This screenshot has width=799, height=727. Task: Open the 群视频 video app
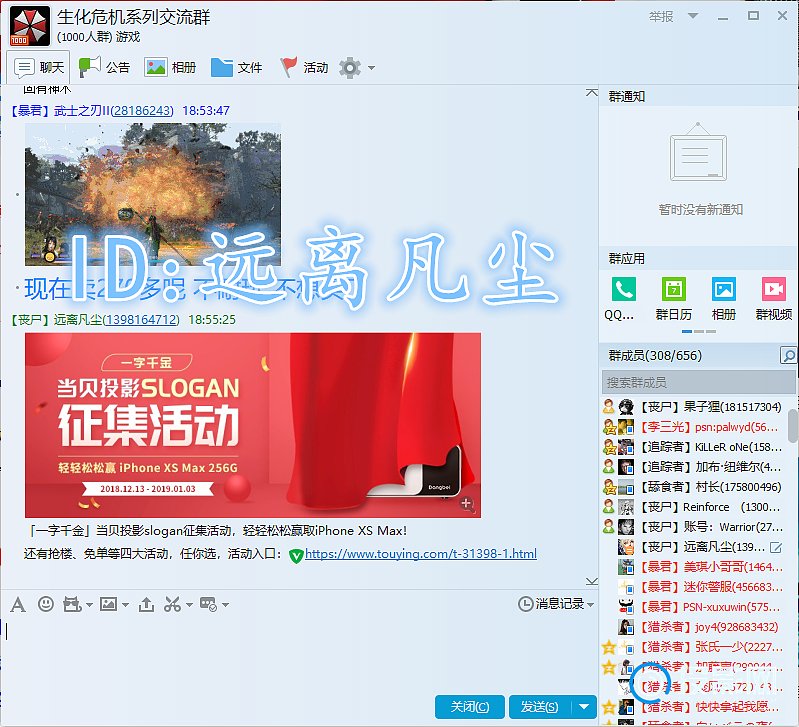[x=774, y=289]
